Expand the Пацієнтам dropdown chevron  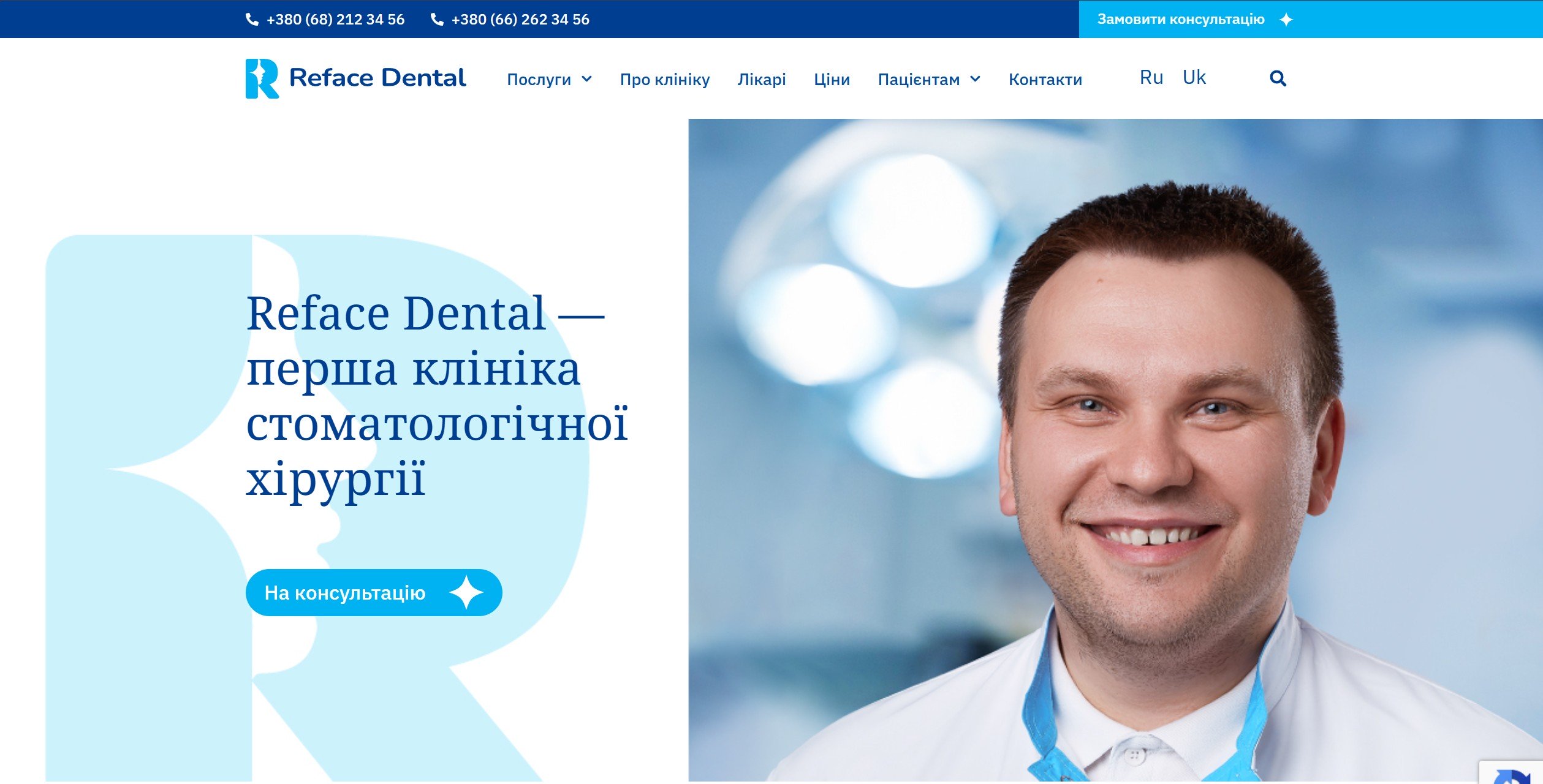(x=975, y=79)
